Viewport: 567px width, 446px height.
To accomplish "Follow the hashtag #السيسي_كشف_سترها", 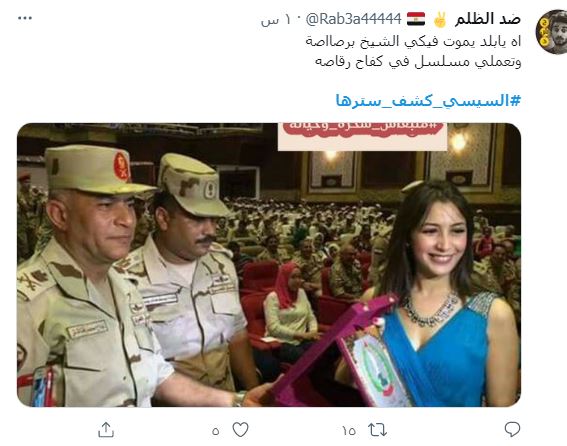I will 428,100.
